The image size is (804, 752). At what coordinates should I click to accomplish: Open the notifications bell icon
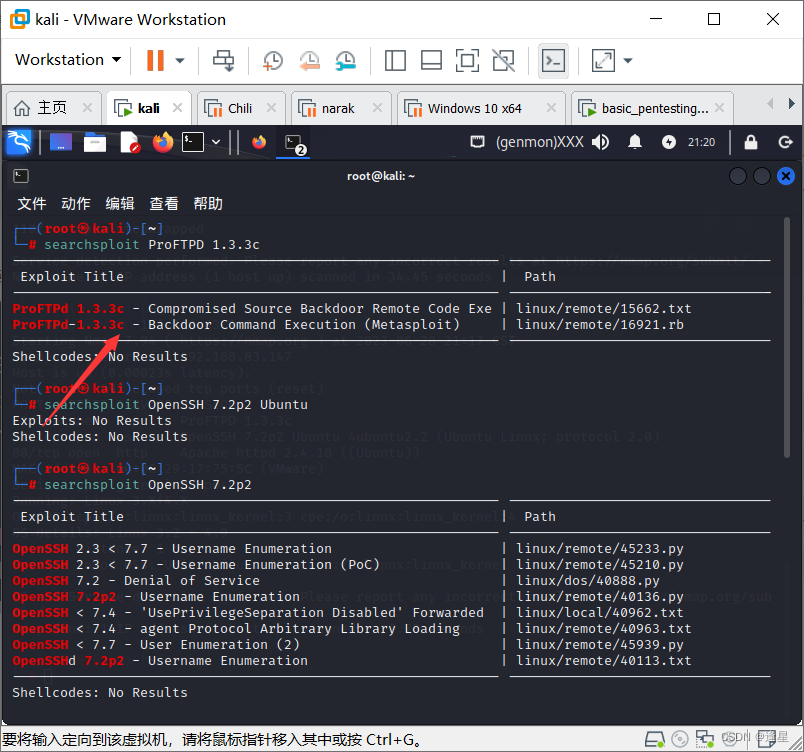click(635, 142)
